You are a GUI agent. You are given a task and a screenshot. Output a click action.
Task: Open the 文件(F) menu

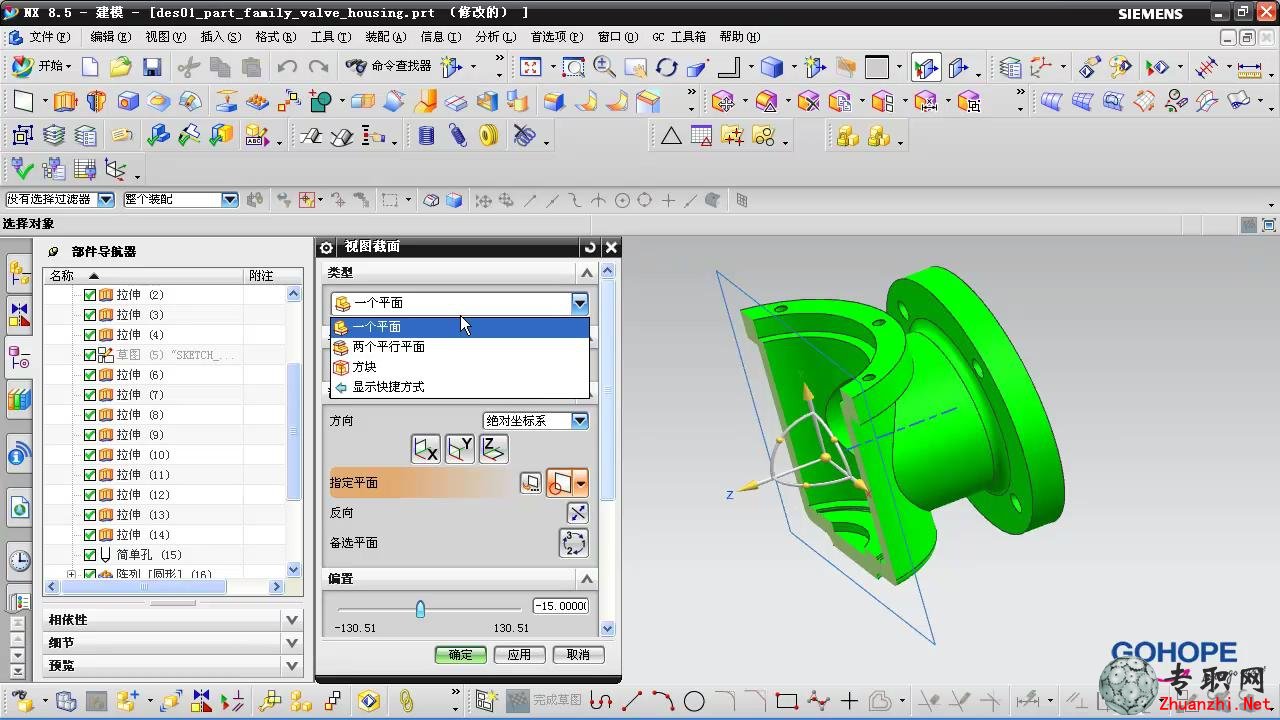49,37
